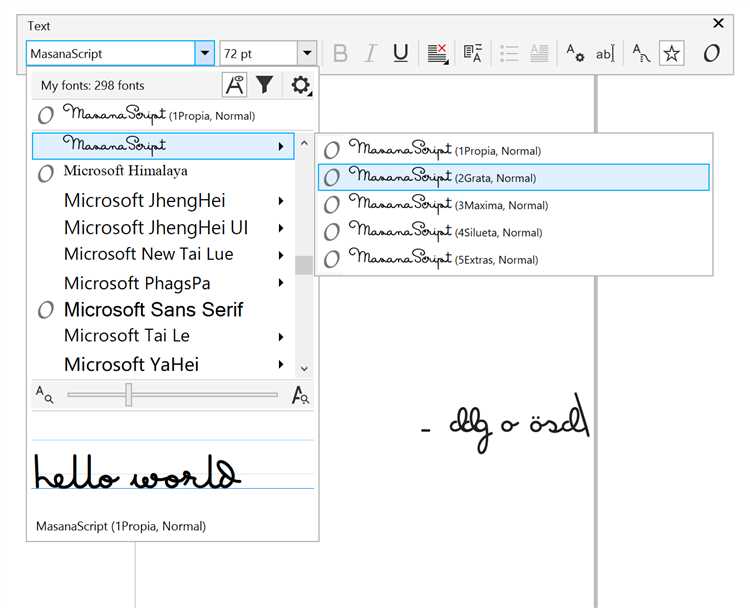Toggle bold formatting
This screenshot has height=608, width=750.
[340, 54]
